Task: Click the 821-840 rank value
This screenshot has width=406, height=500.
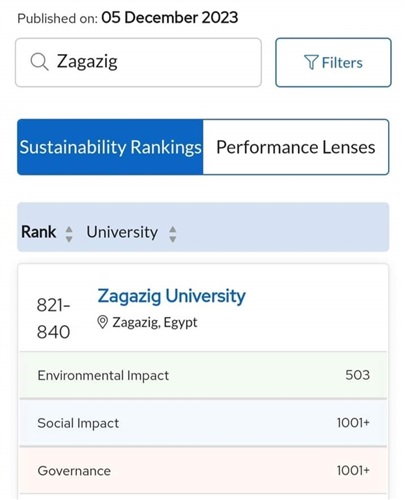Action: (53, 318)
